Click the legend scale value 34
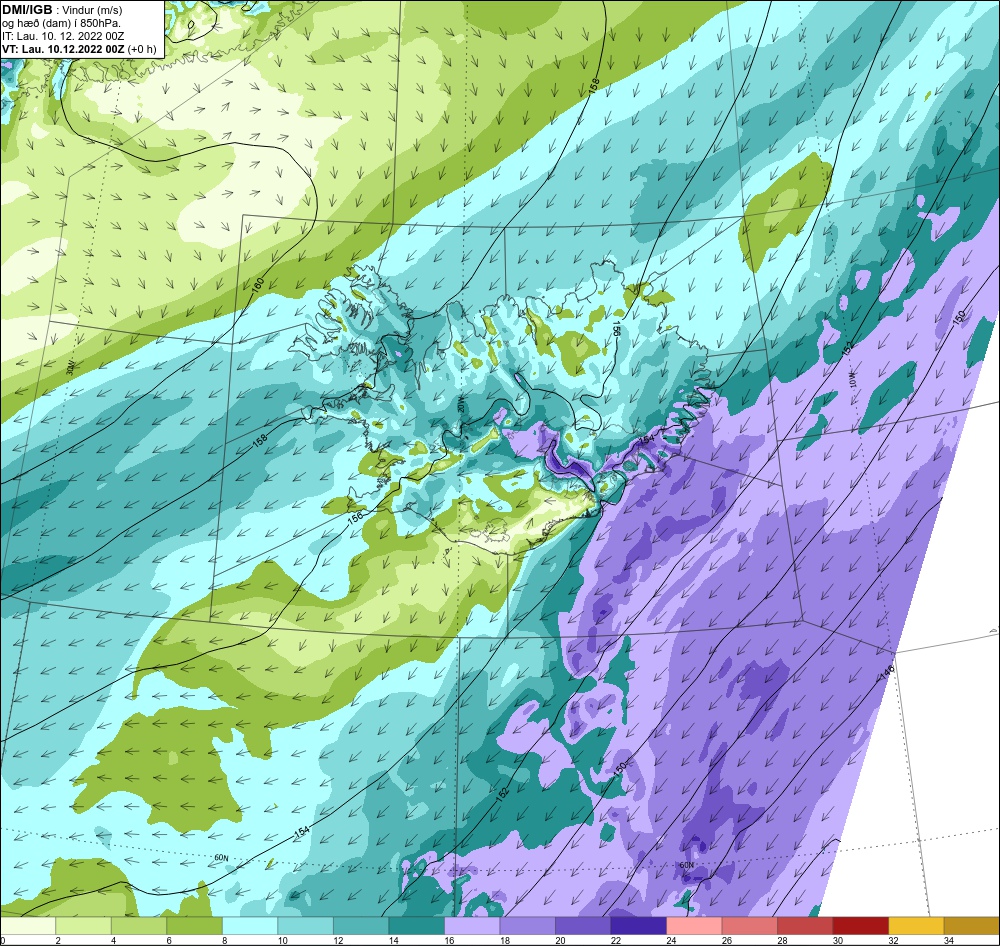 click(948, 940)
